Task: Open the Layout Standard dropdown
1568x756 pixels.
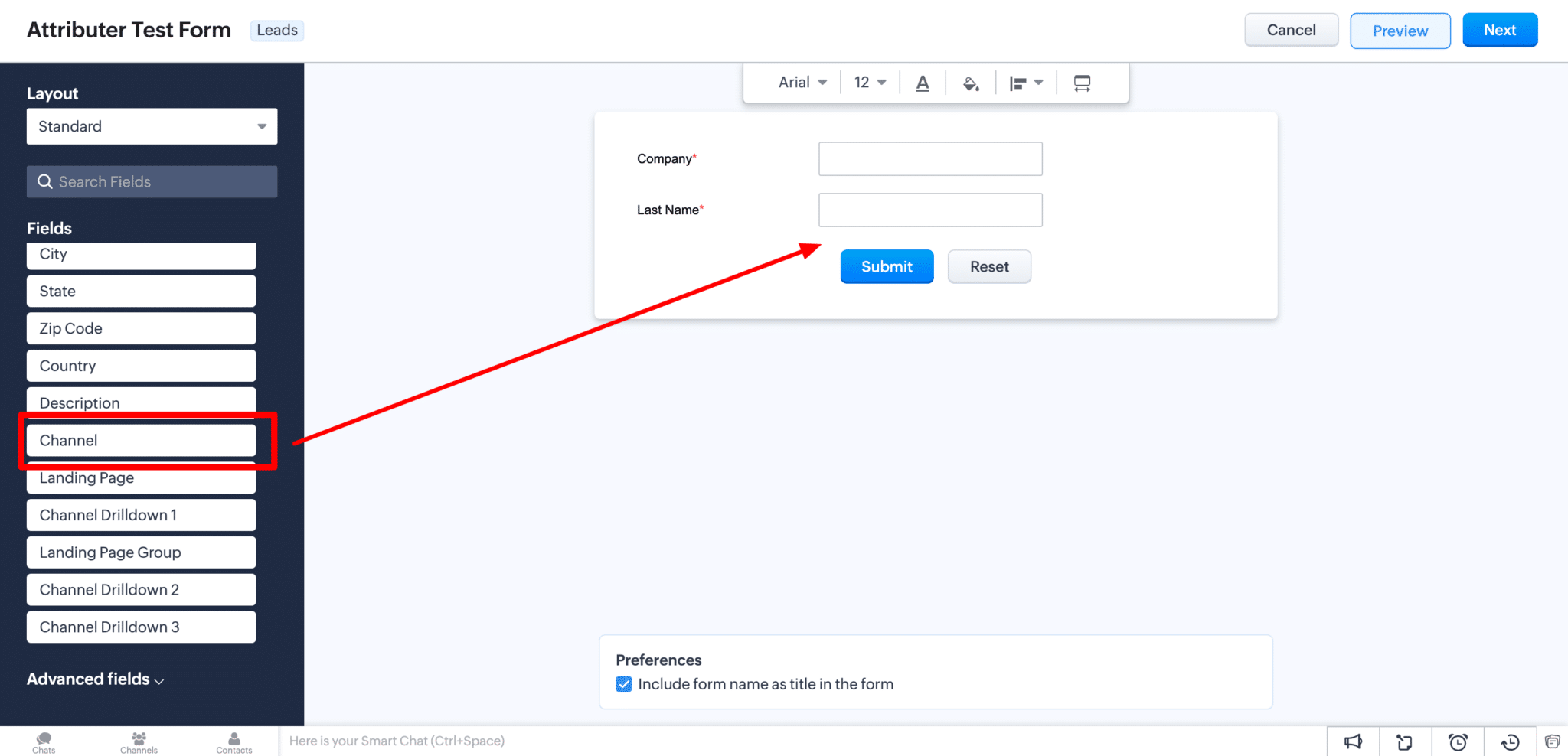Action: tap(152, 126)
